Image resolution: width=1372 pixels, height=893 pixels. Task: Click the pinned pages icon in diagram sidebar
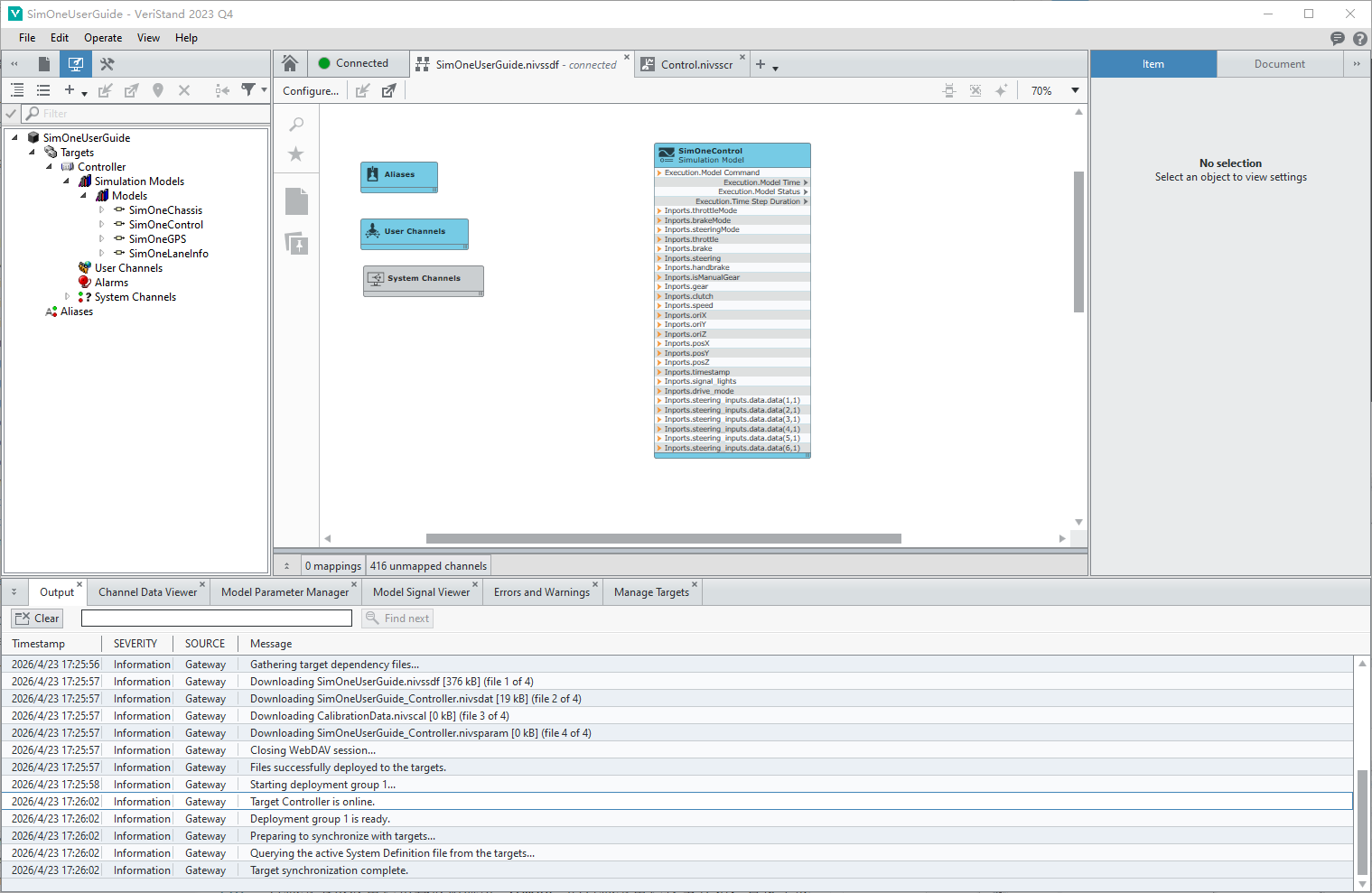pyautogui.click(x=296, y=244)
